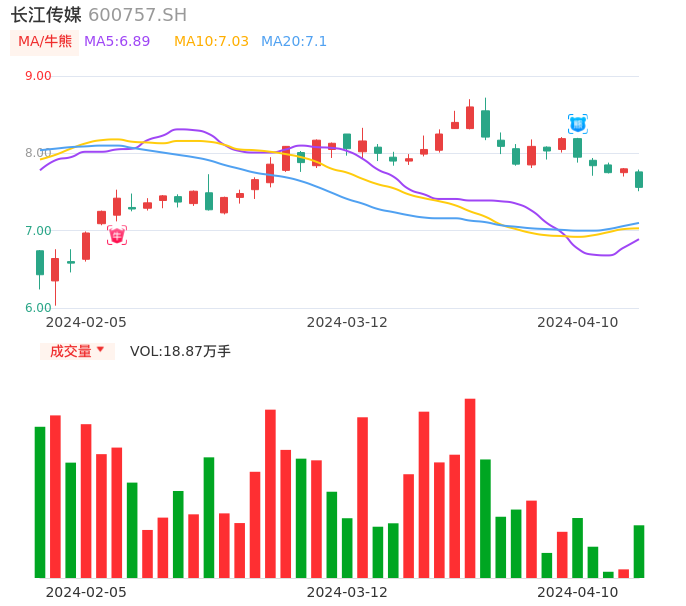Click the first green volume bar
This screenshot has width=686, height=606.
pyautogui.click(x=40, y=502)
